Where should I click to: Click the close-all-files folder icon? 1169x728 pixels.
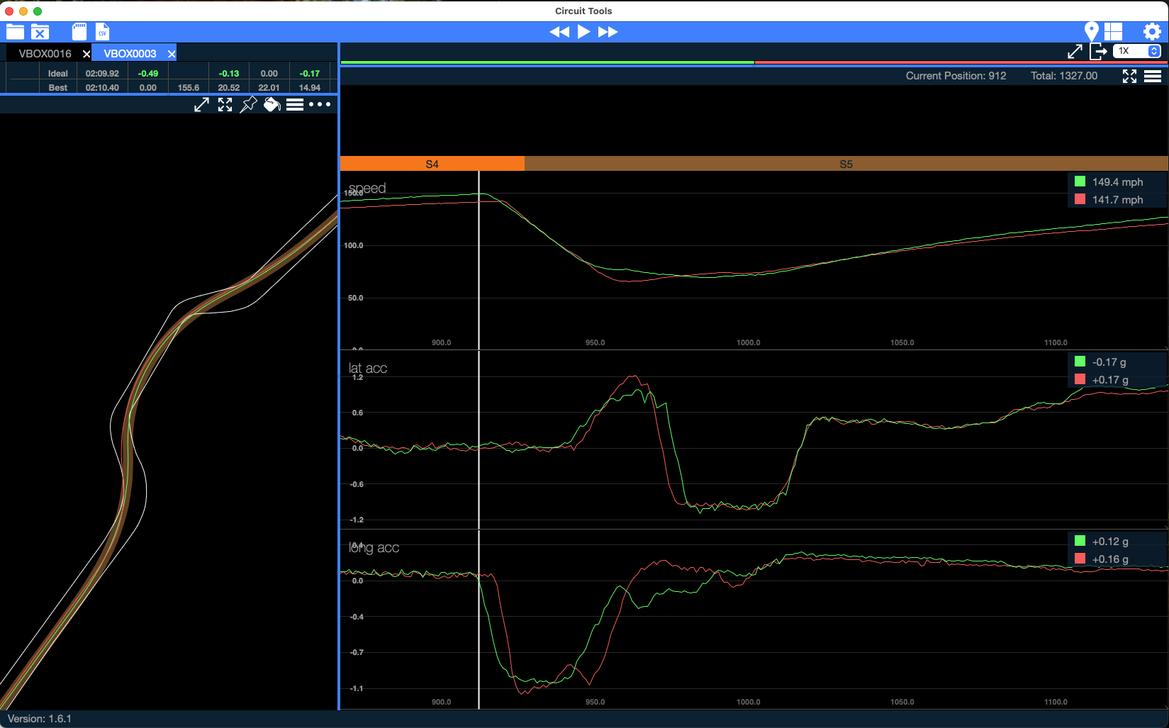40,32
